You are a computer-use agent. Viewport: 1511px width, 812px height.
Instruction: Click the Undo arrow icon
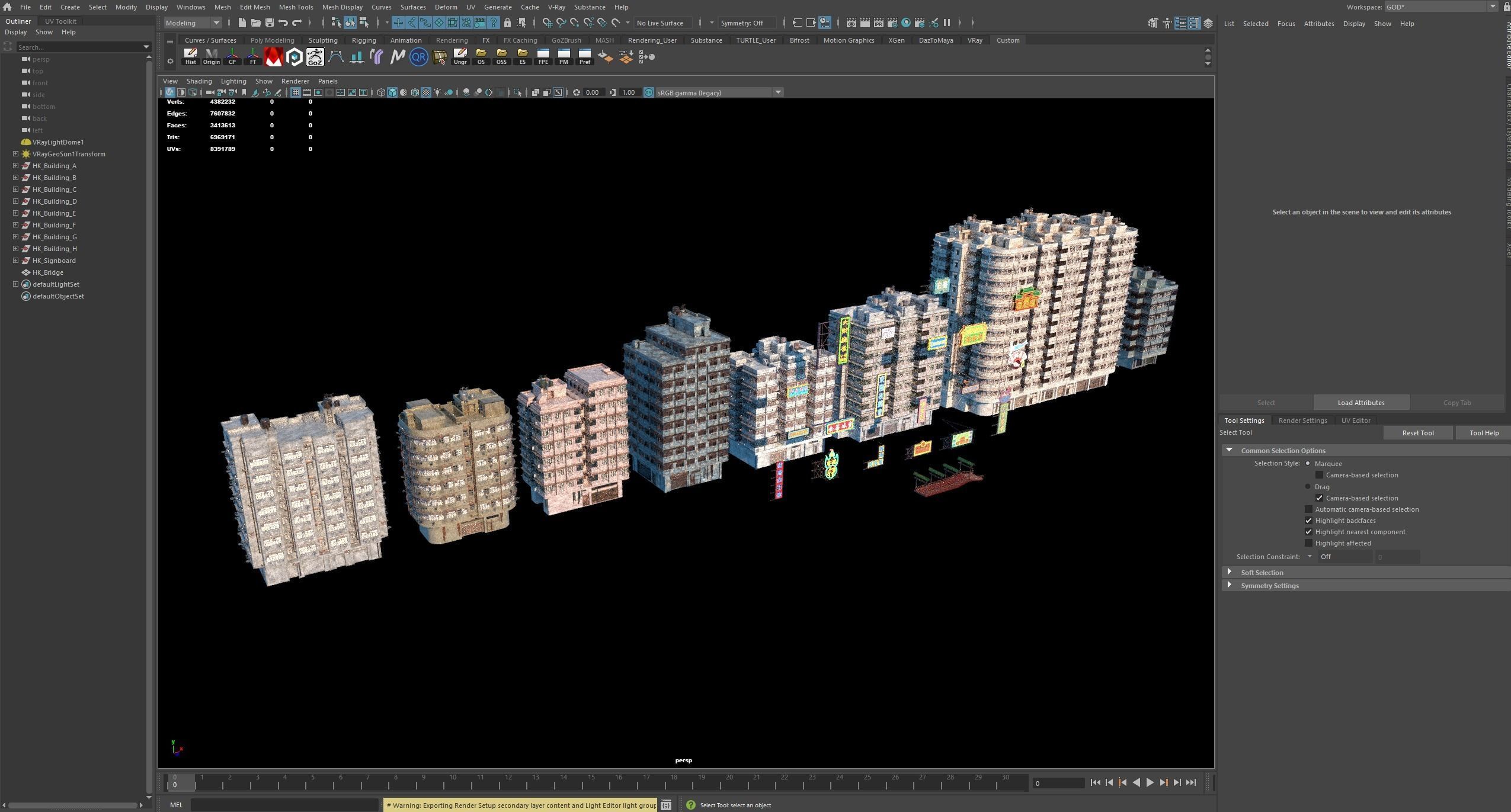pos(283,23)
